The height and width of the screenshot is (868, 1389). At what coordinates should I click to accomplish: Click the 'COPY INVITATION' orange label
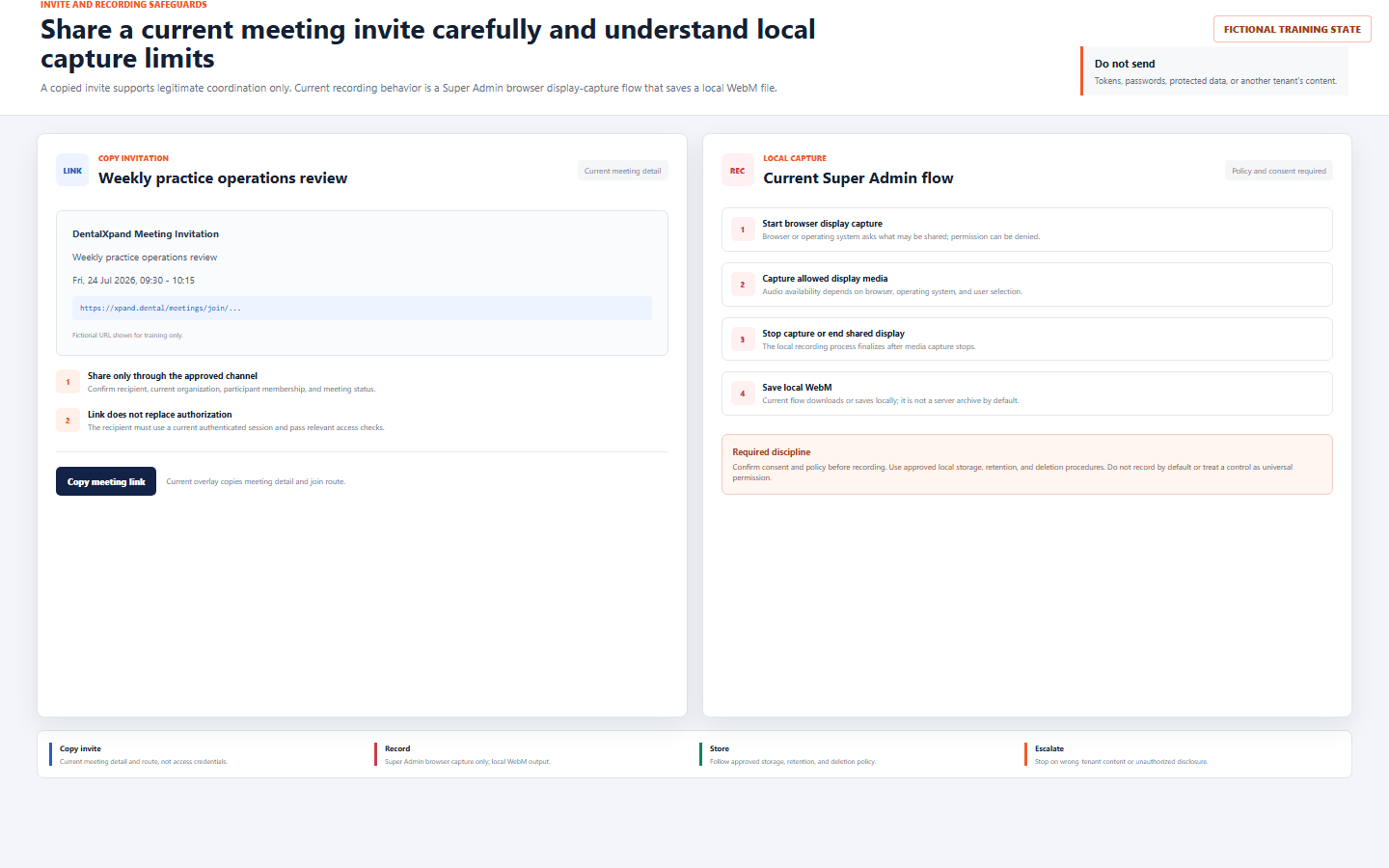[x=133, y=158]
